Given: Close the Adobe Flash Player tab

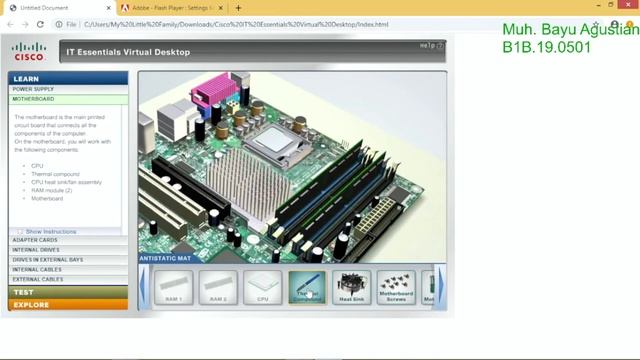Looking at the screenshot, I should 221,8.
